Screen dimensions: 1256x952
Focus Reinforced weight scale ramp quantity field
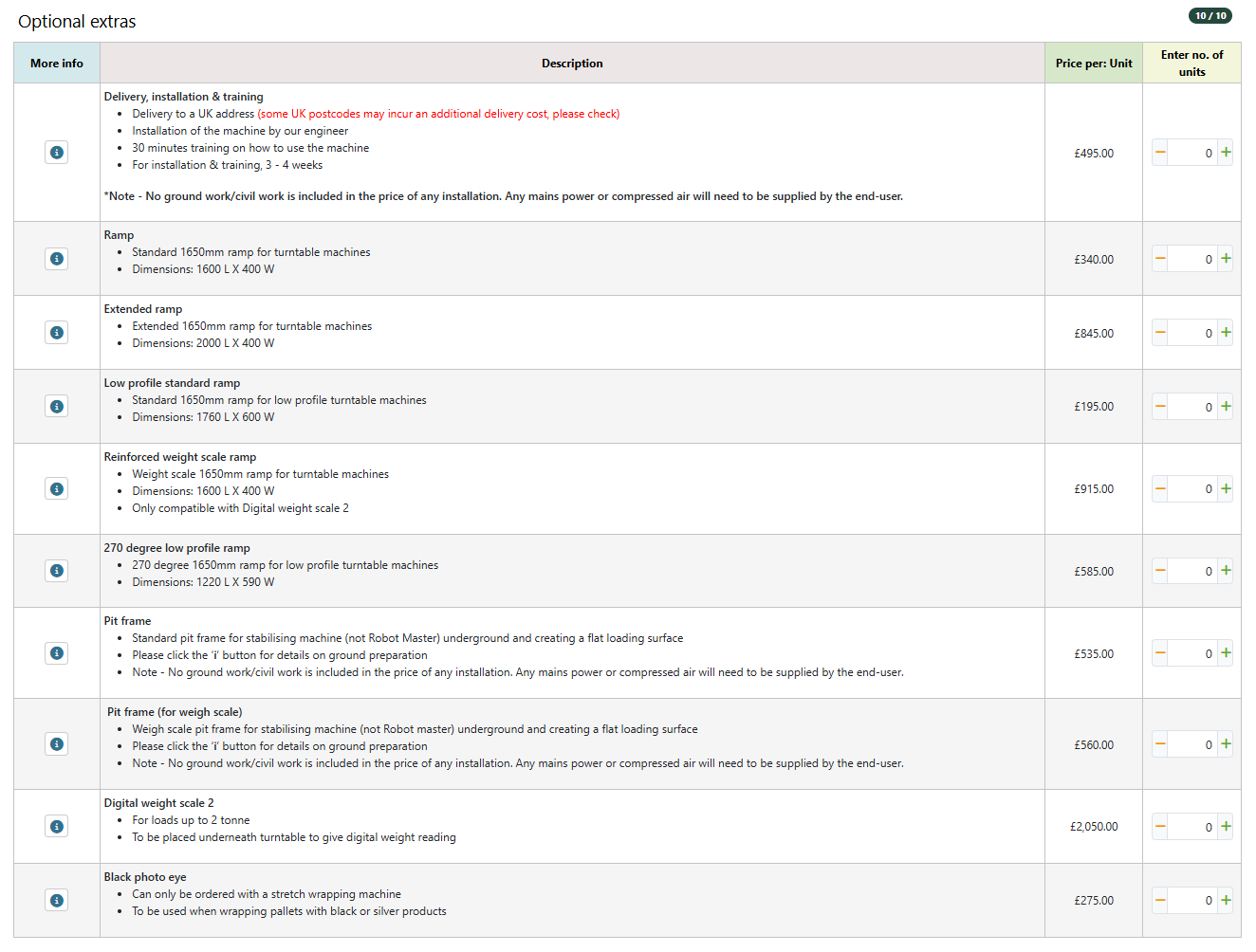point(1192,489)
